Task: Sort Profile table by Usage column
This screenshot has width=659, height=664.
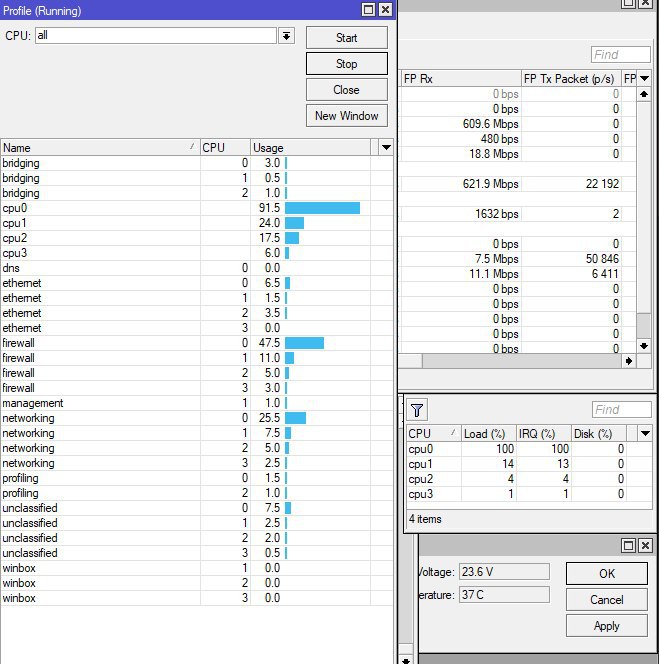Action: click(x=310, y=148)
